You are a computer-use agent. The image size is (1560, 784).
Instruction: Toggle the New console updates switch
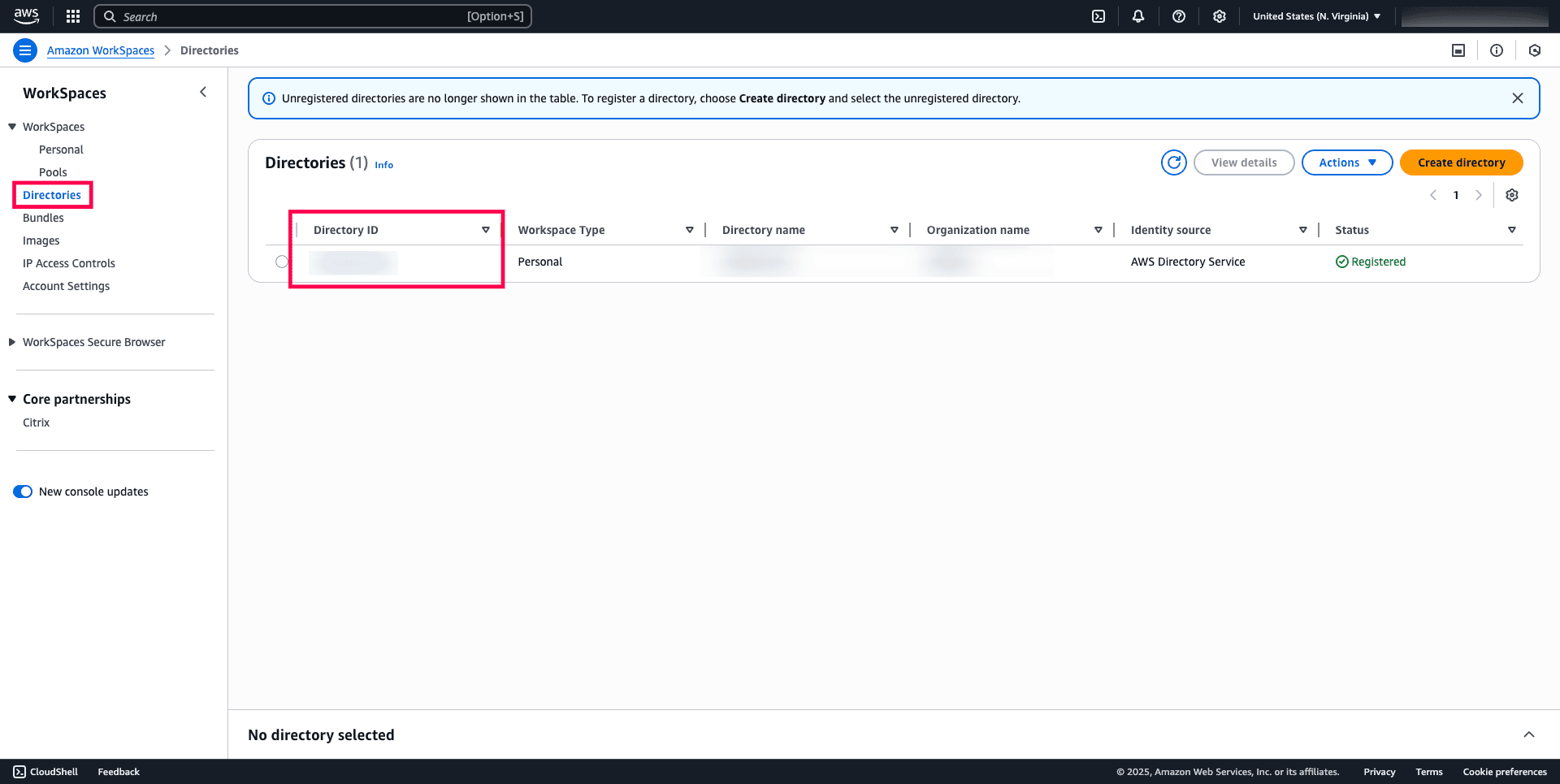click(23, 492)
